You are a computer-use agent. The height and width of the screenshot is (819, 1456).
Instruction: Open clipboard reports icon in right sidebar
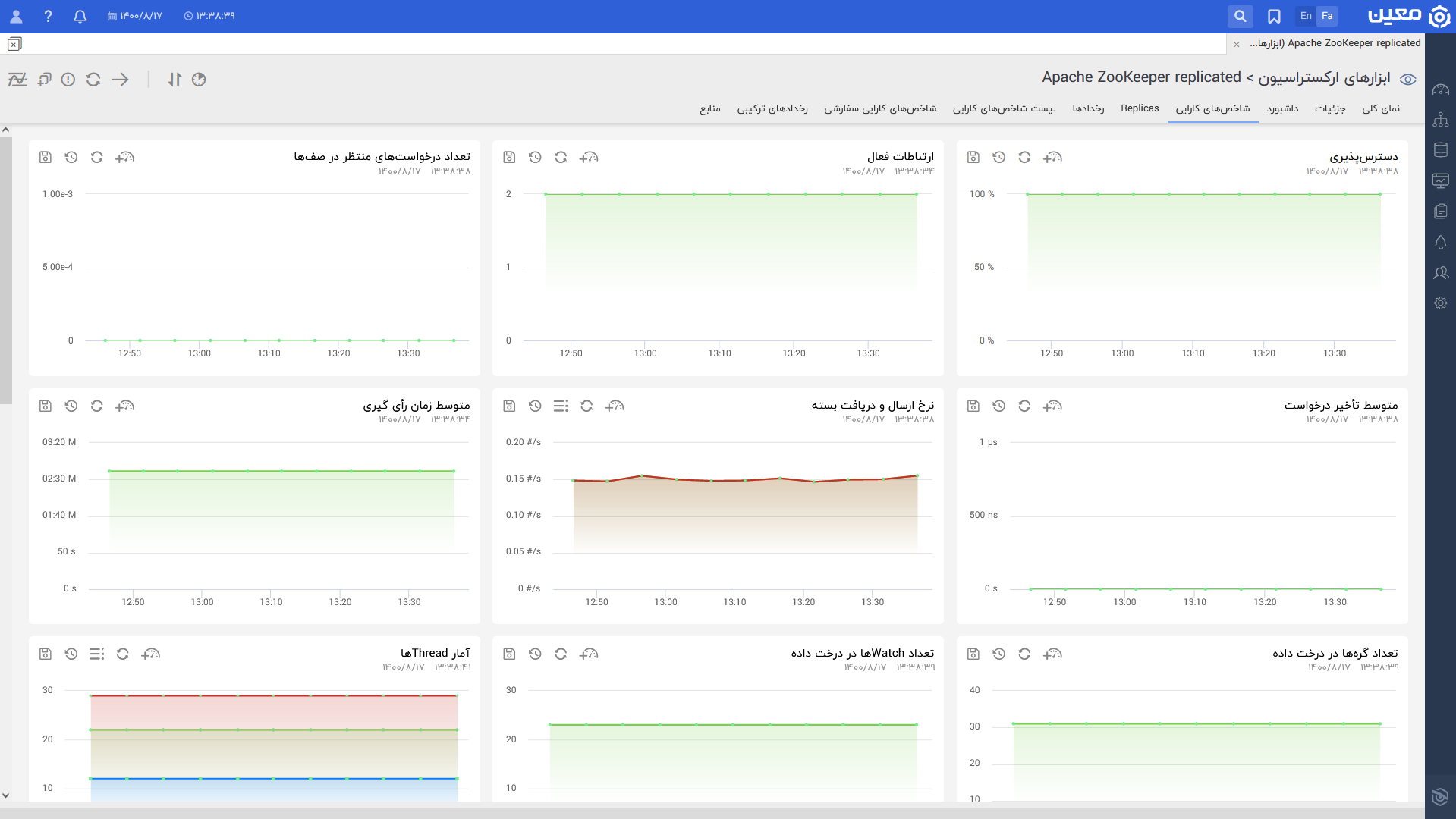[x=1440, y=211]
